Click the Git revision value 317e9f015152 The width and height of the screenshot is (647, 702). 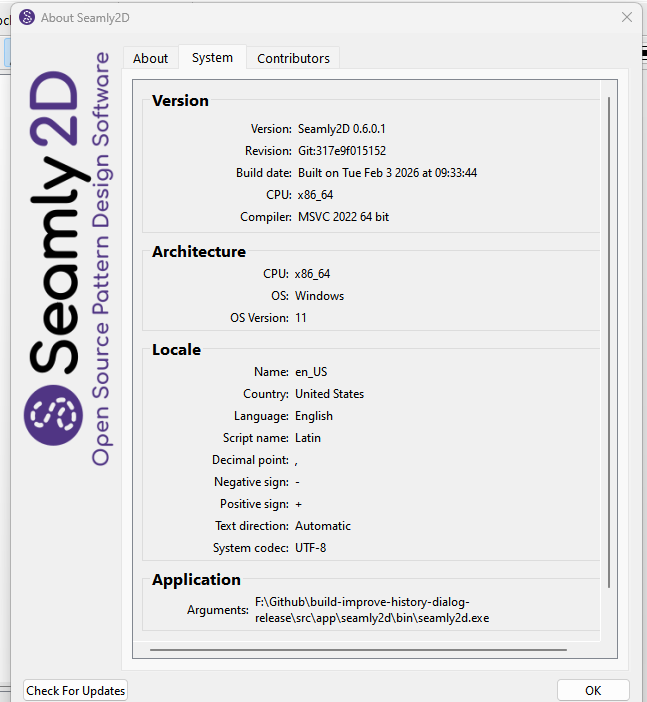click(x=340, y=151)
